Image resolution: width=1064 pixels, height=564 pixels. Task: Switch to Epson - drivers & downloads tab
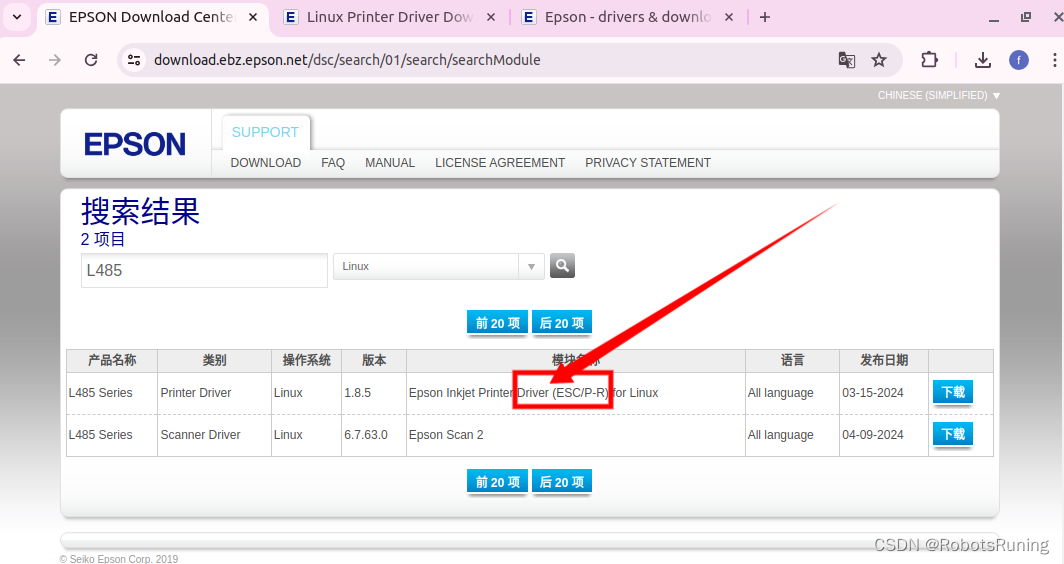click(x=628, y=17)
